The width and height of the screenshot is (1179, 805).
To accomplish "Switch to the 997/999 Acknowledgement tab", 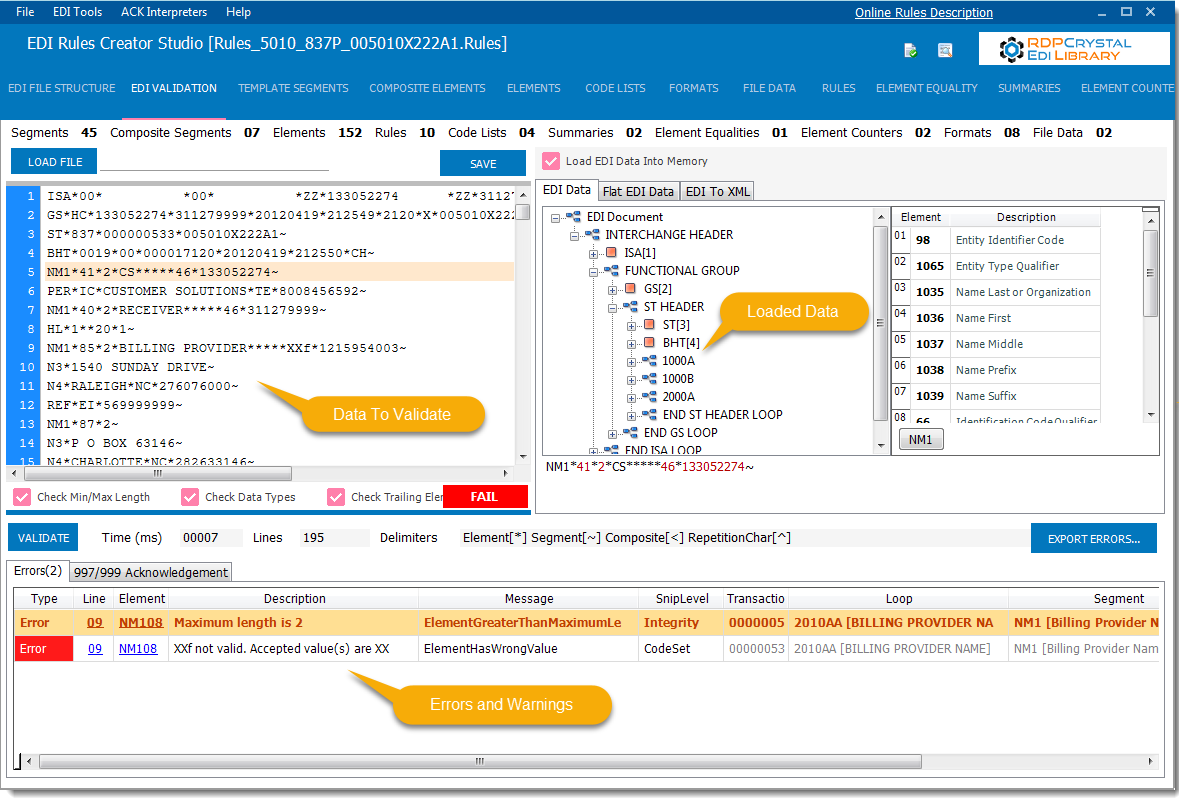I will pos(150,572).
